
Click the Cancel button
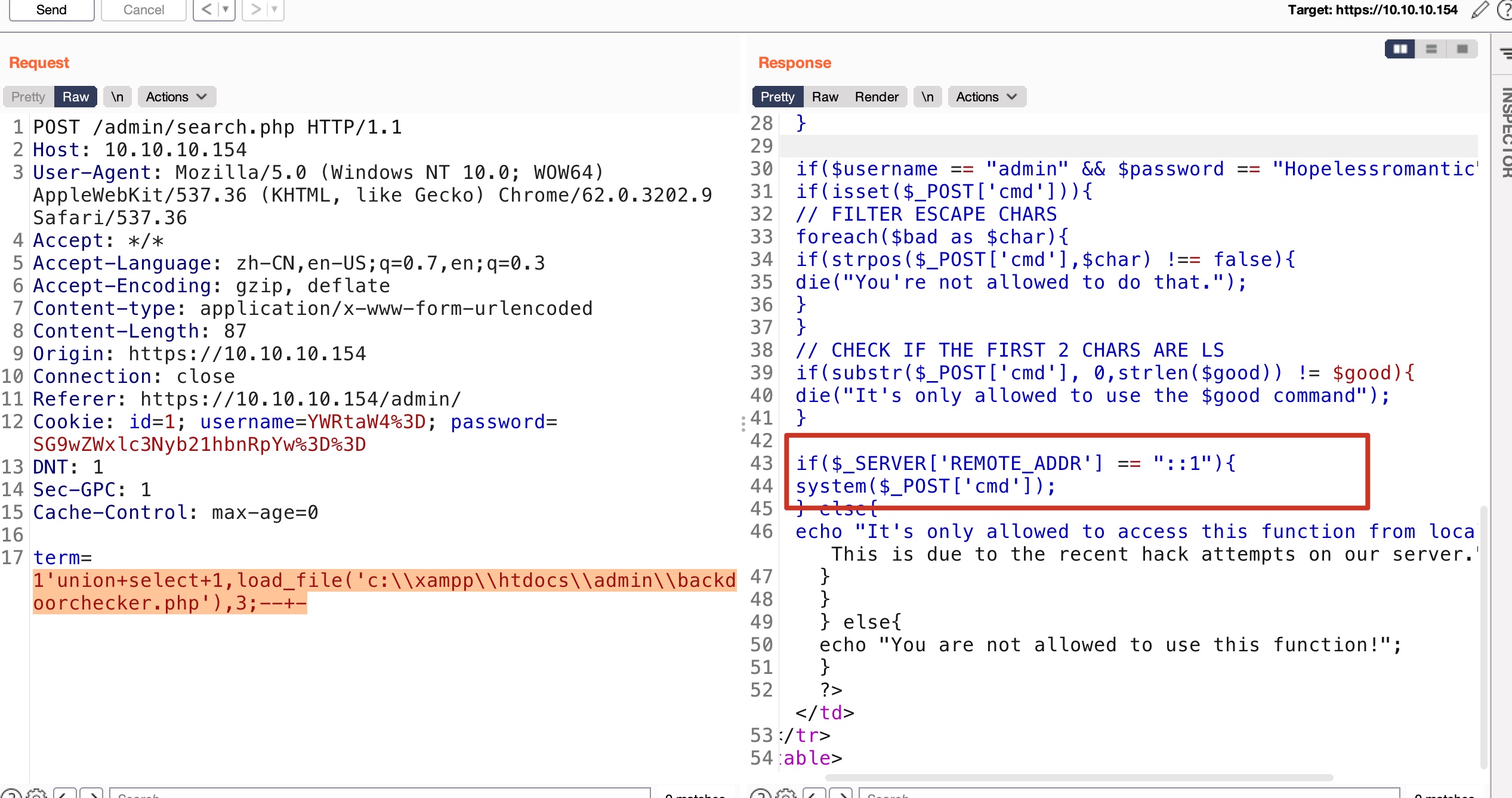pyautogui.click(x=143, y=10)
